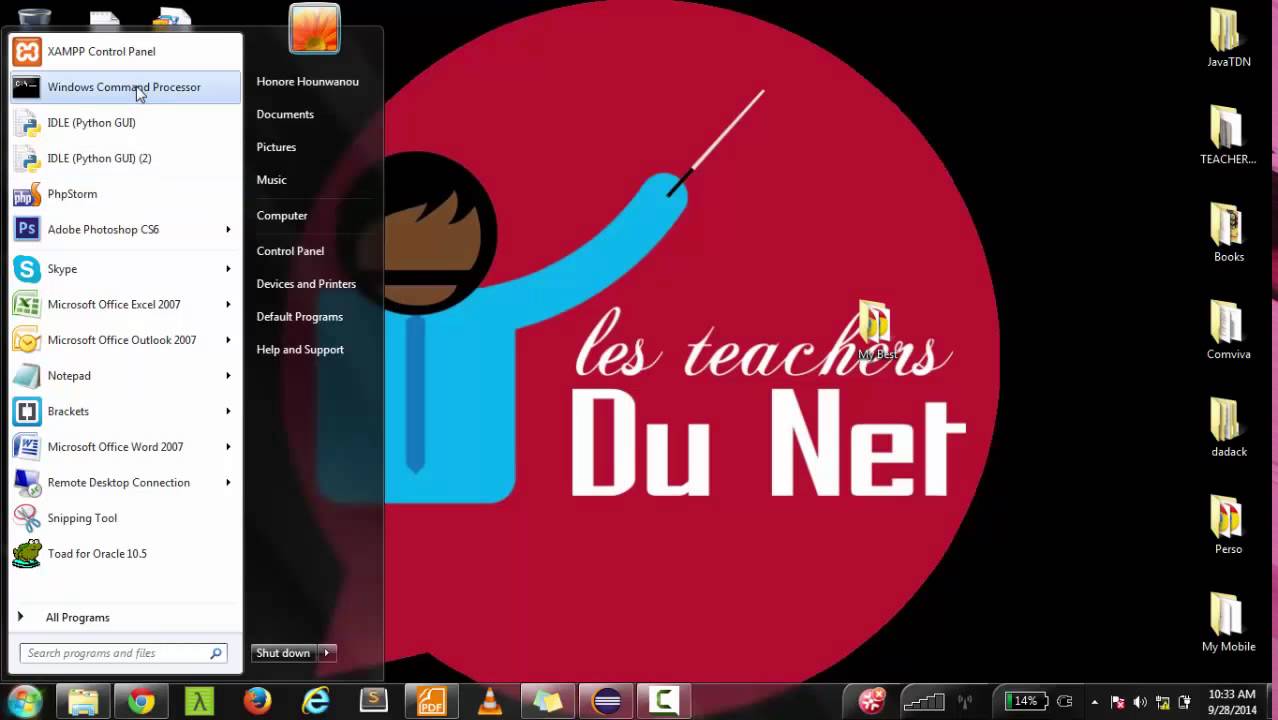Click the battery 14% tray indicator
The width and height of the screenshot is (1278, 720).
1026,701
